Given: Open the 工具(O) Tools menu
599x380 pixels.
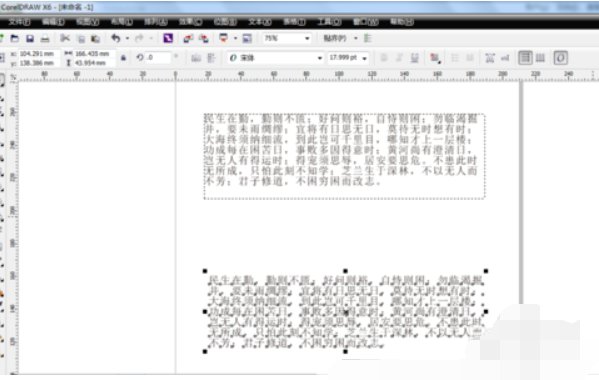Looking at the screenshot, I should (x=329, y=22).
